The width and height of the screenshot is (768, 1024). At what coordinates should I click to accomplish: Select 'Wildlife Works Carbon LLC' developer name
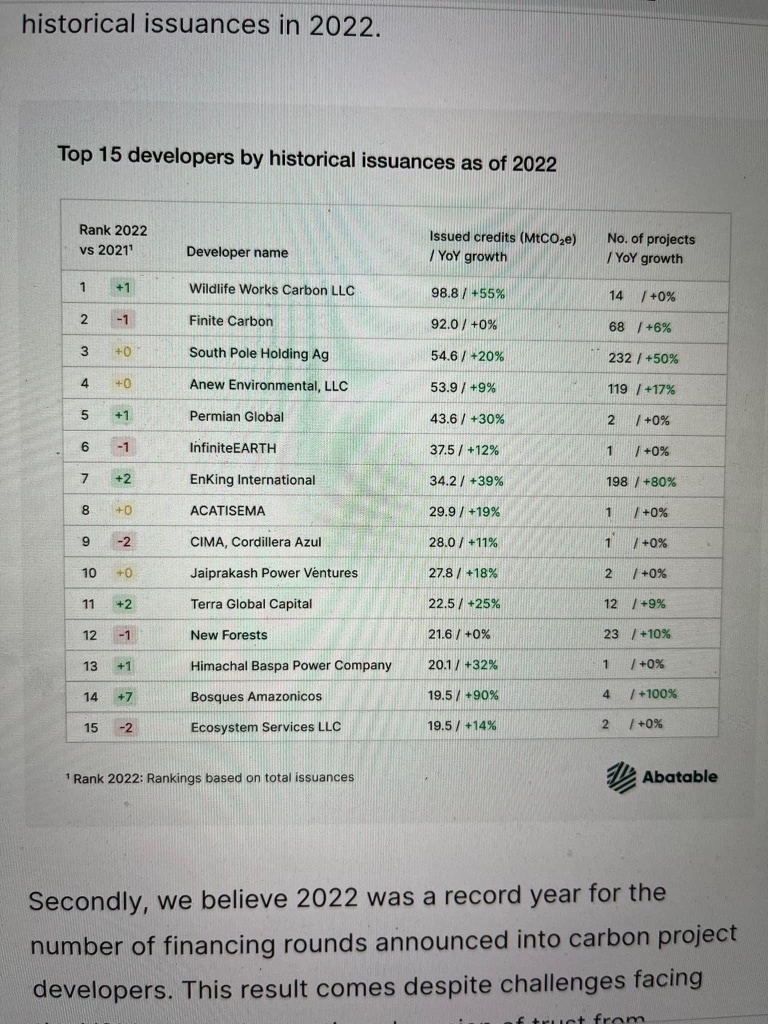click(x=272, y=289)
